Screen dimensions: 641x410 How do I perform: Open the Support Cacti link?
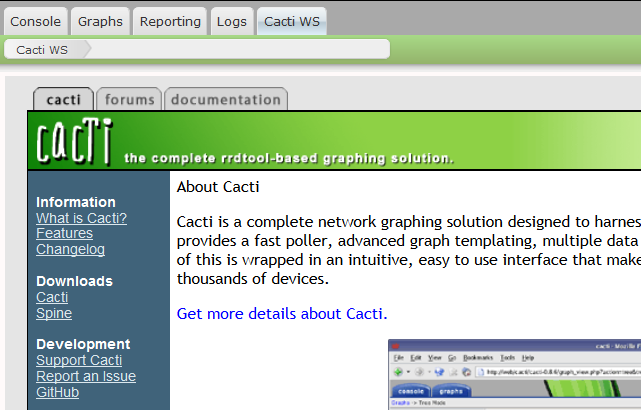tap(79, 360)
